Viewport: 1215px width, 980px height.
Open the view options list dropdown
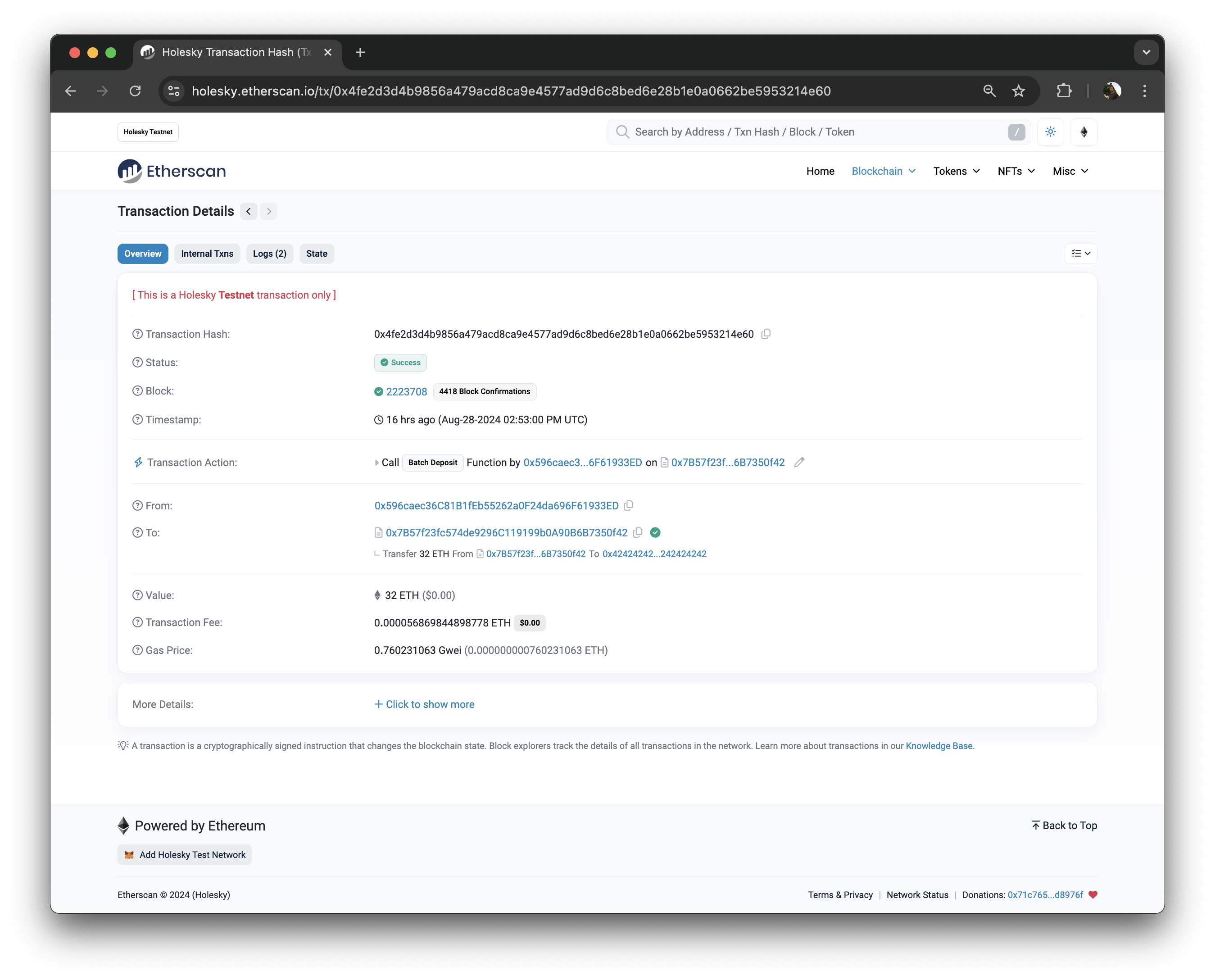point(1081,254)
